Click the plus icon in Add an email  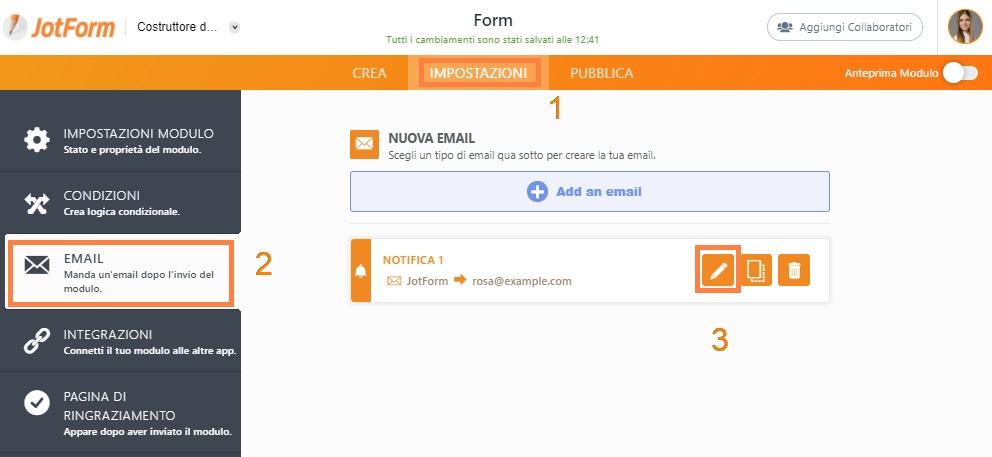point(537,191)
